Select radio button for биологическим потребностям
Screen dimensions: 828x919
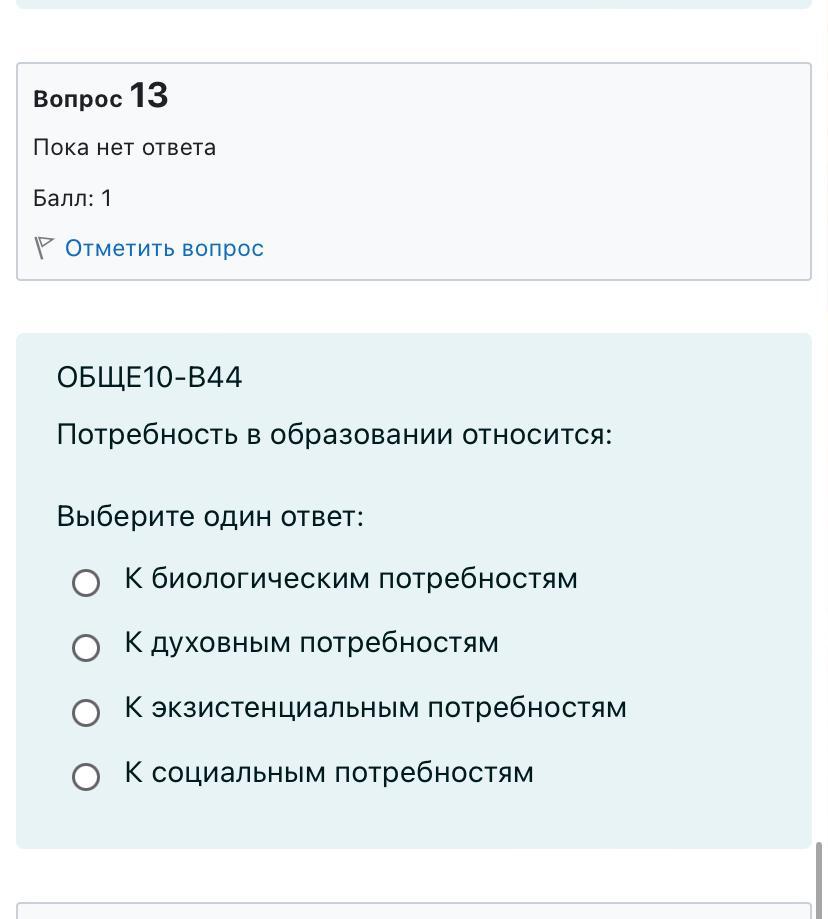click(86, 583)
